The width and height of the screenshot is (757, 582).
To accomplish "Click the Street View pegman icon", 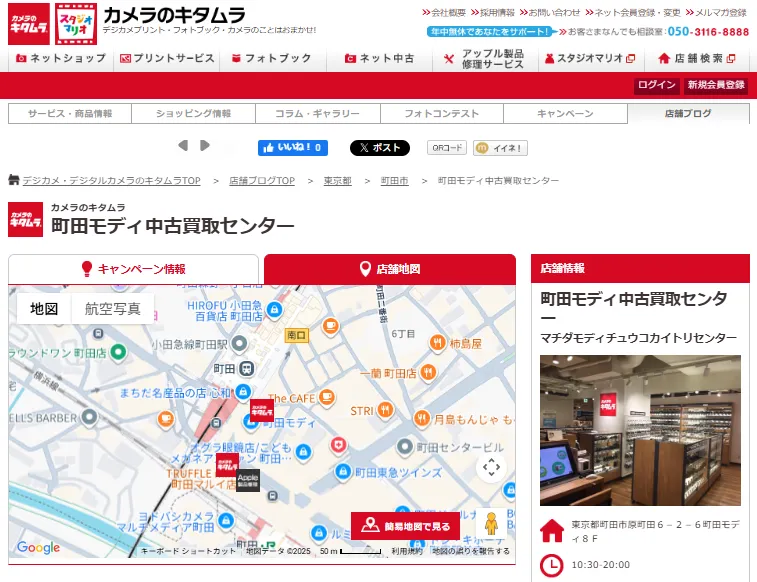I will (491, 523).
